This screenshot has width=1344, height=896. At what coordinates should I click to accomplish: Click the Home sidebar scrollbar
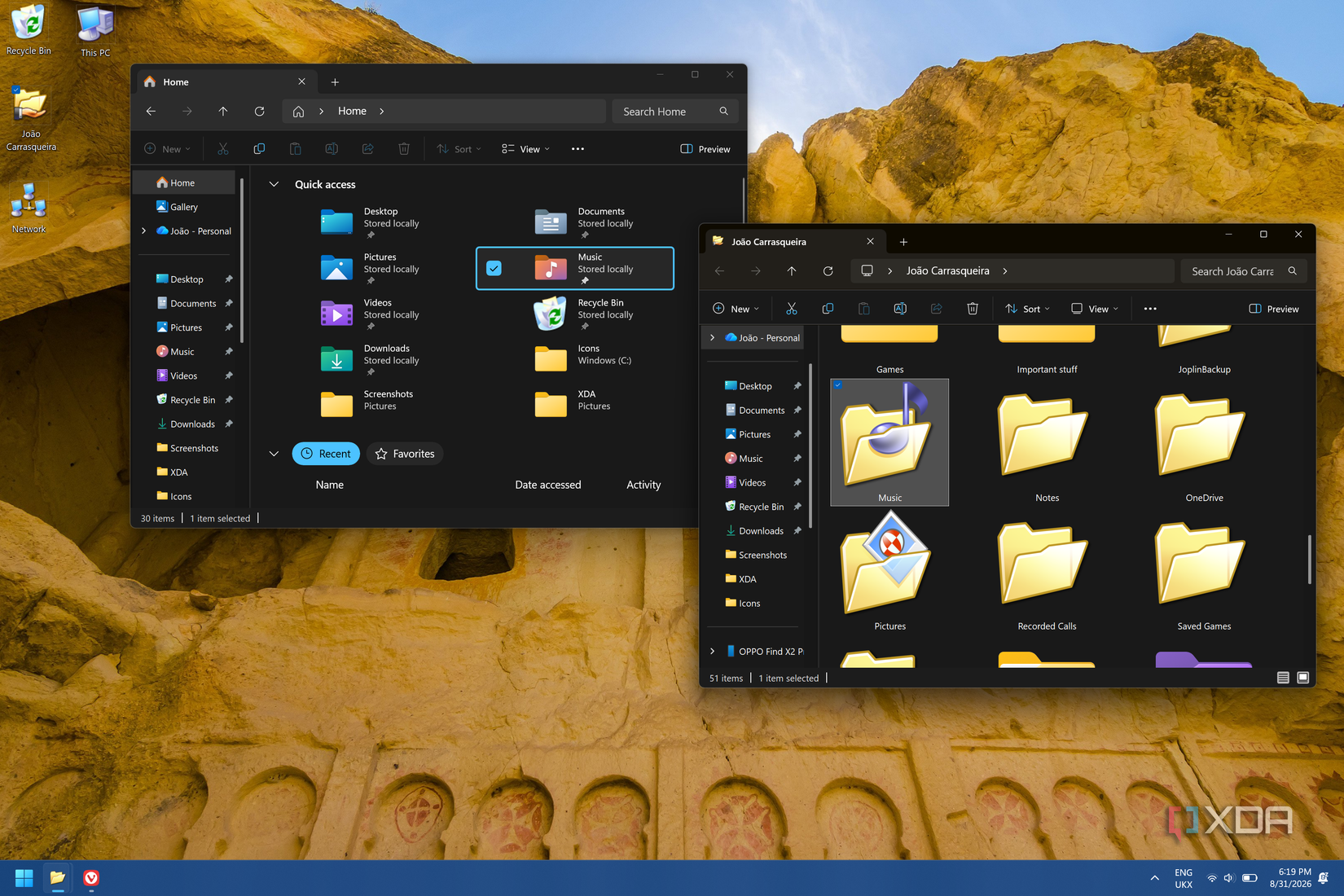point(242,261)
